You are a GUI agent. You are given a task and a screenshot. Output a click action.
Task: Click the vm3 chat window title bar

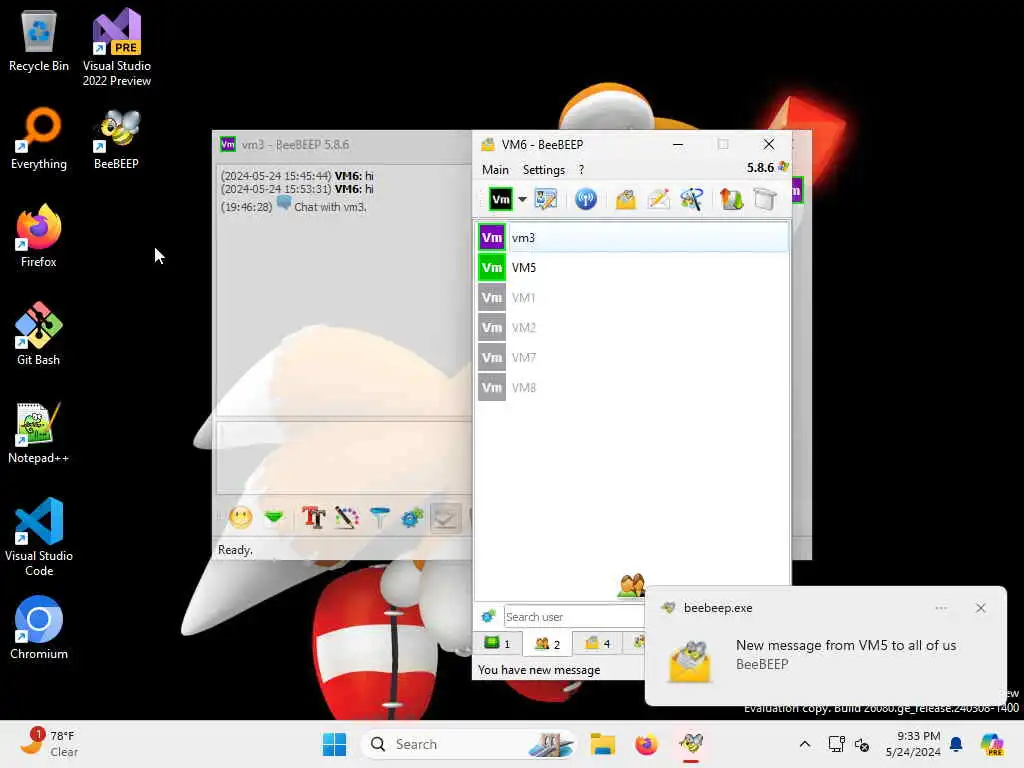pyautogui.click(x=344, y=144)
